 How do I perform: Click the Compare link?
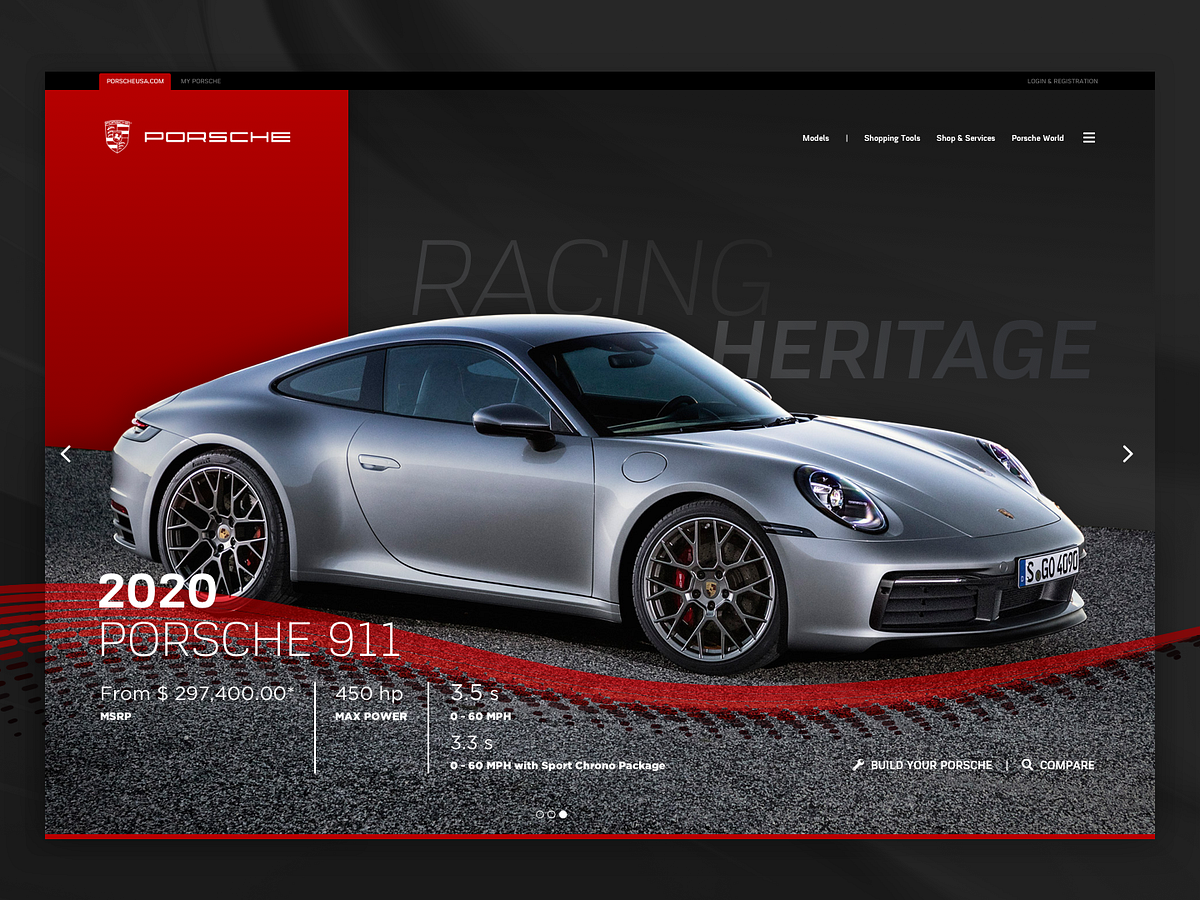[1067, 765]
